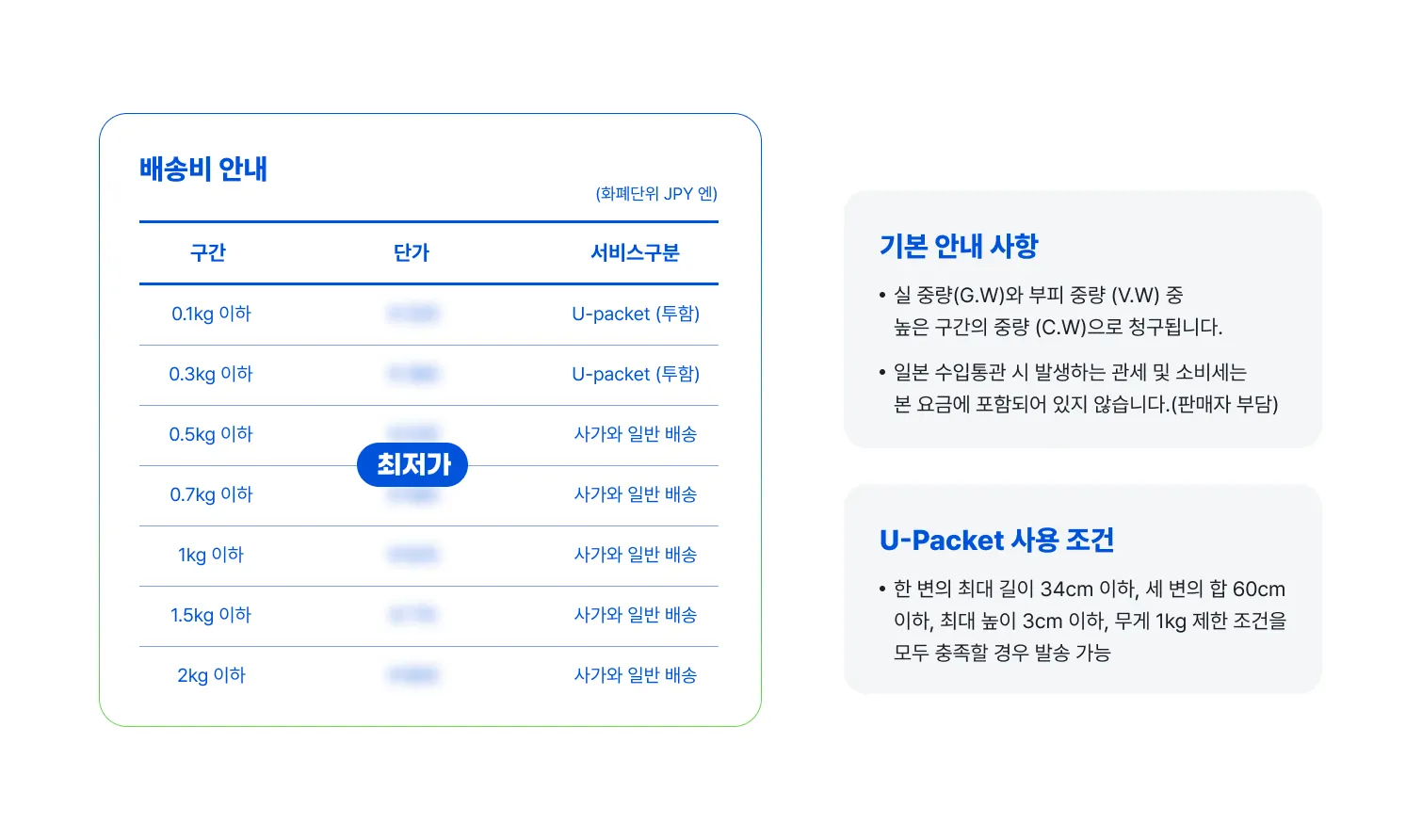Screen dimensions: 1422x840
Task: Click the blurred price in the 0.1kg row
Action: [x=413, y=314]
